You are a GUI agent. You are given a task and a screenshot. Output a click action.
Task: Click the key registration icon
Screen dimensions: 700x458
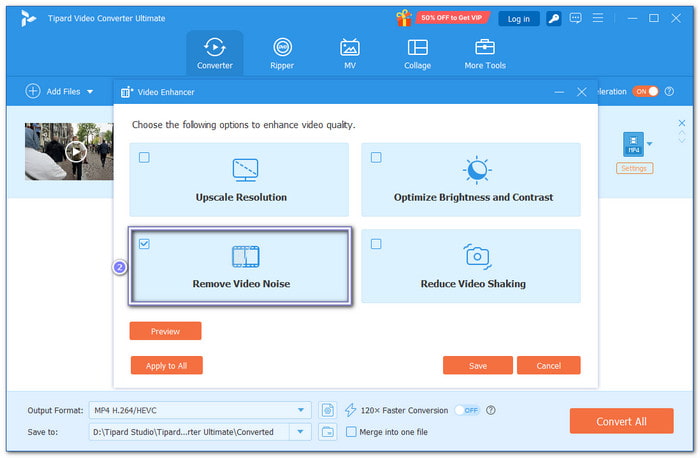click(554, 19)
